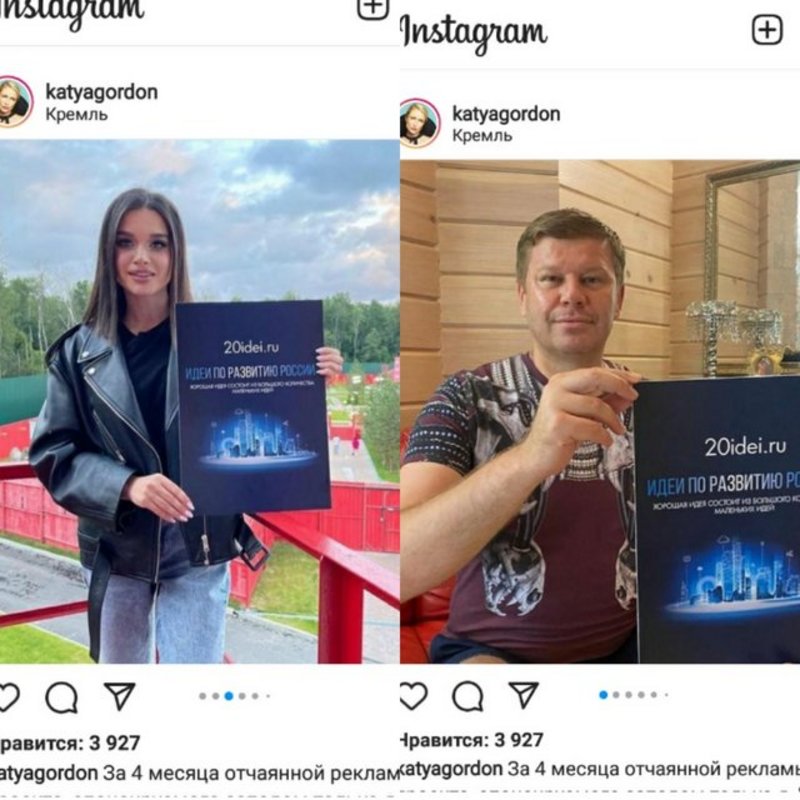Open photo of man holding 20idei.ru poster
This screenshot has height=800, width=800.
point(600,412)
